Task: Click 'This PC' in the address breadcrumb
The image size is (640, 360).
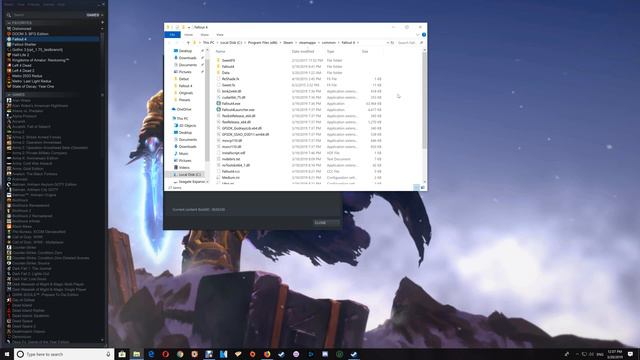Action: (x=209, y=42)
